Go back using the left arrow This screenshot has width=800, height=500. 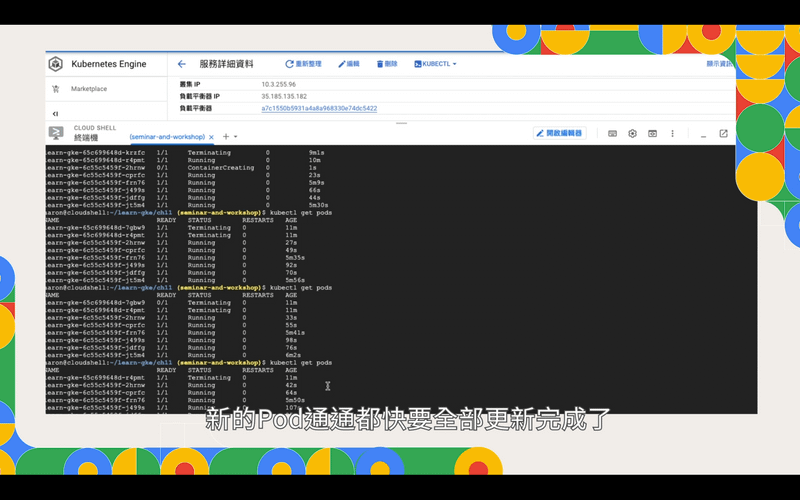coord(181,64)
